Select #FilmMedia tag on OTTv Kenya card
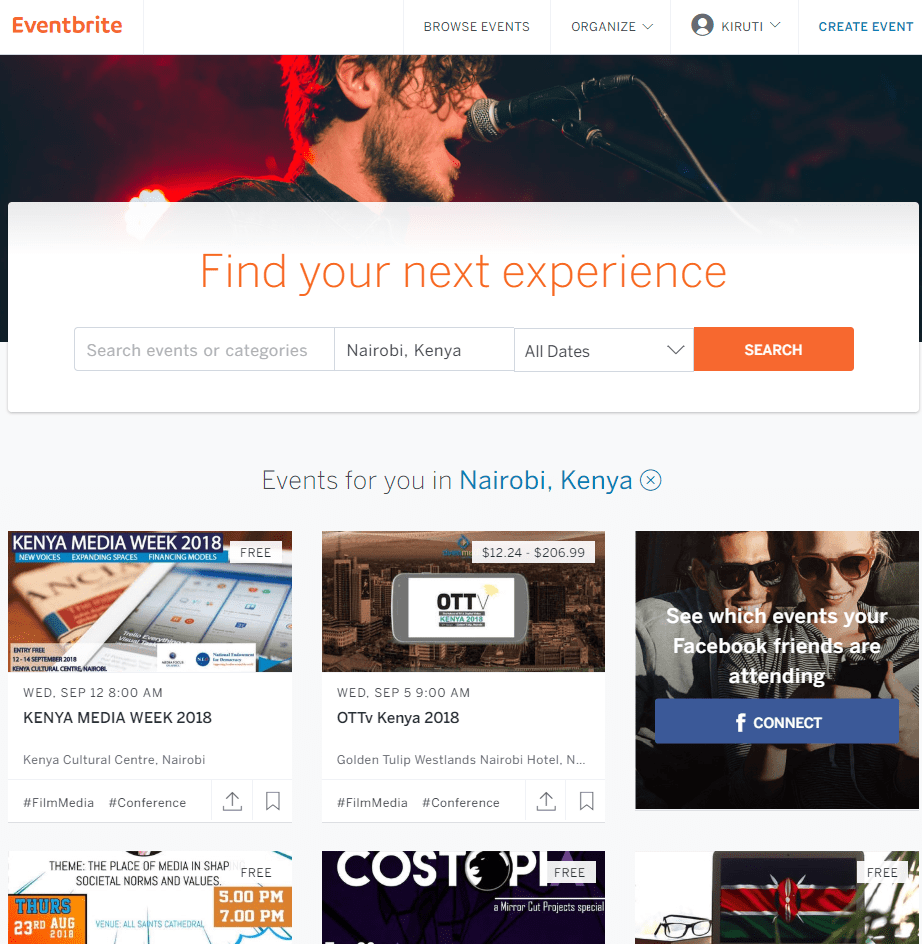This screenshot has height=944, width=922. 372,803
